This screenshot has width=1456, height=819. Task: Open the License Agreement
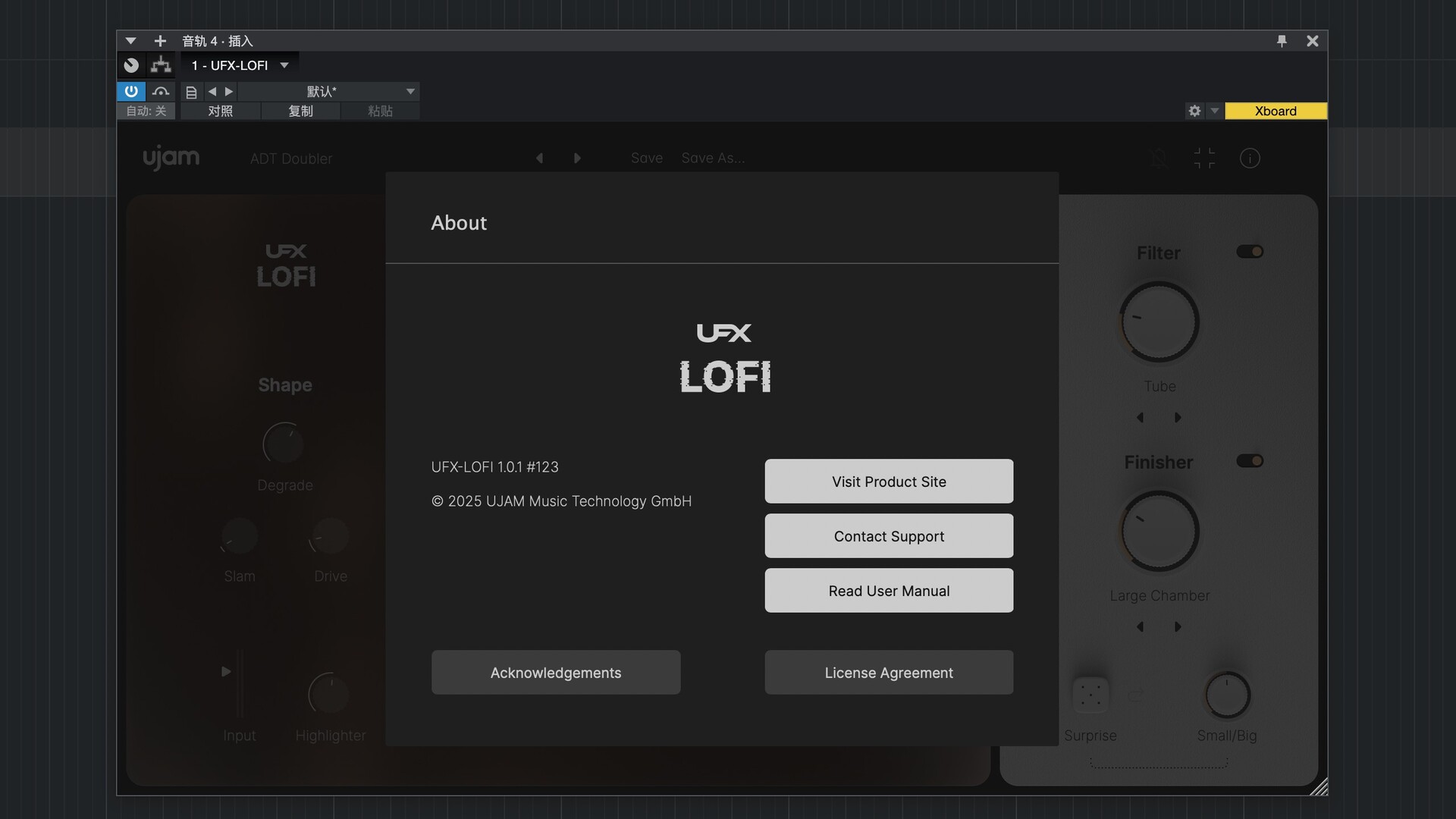coord(889,673)
